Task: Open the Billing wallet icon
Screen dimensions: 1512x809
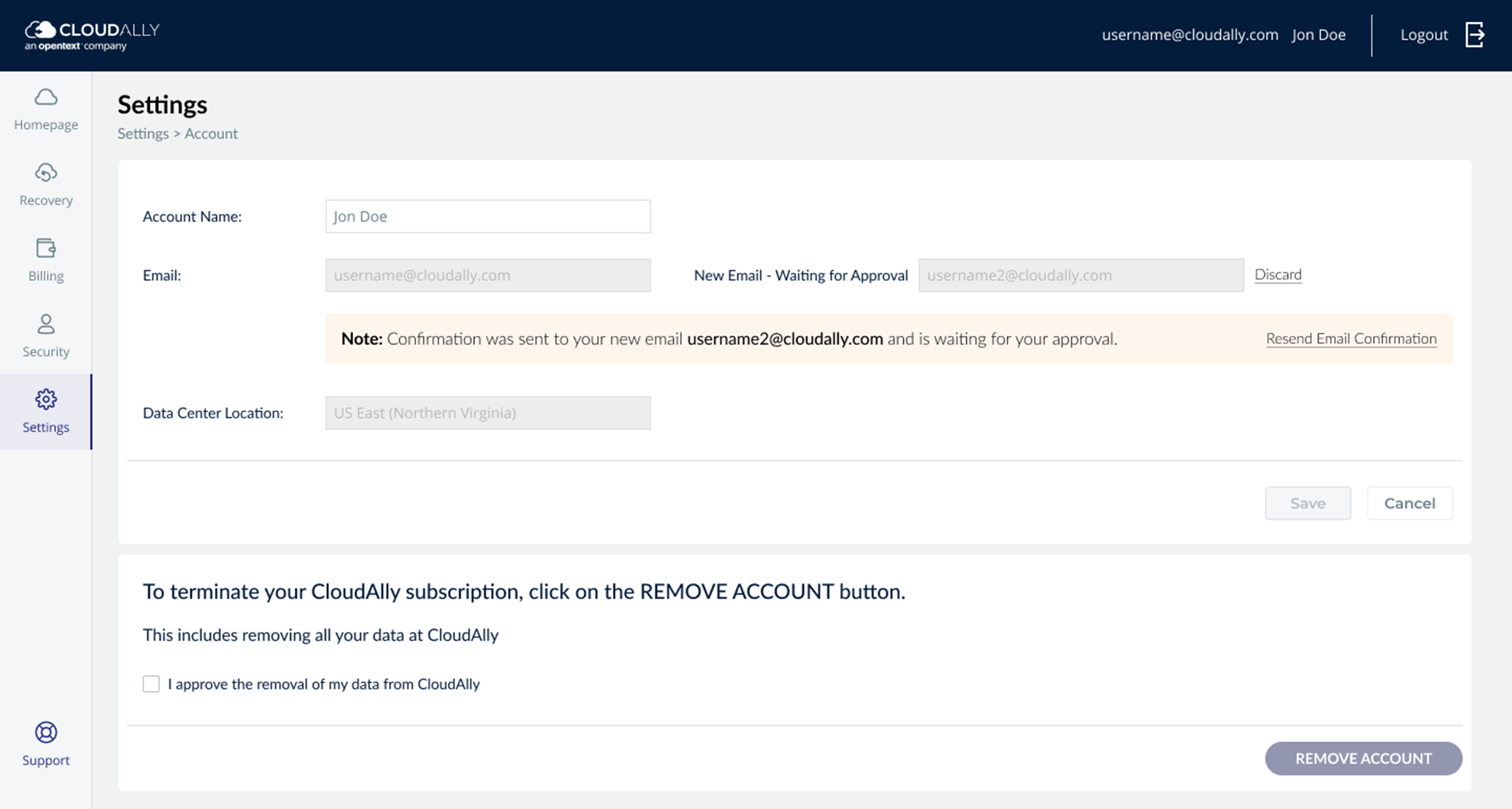Action: pyautogui.click(x=46, y=248)
